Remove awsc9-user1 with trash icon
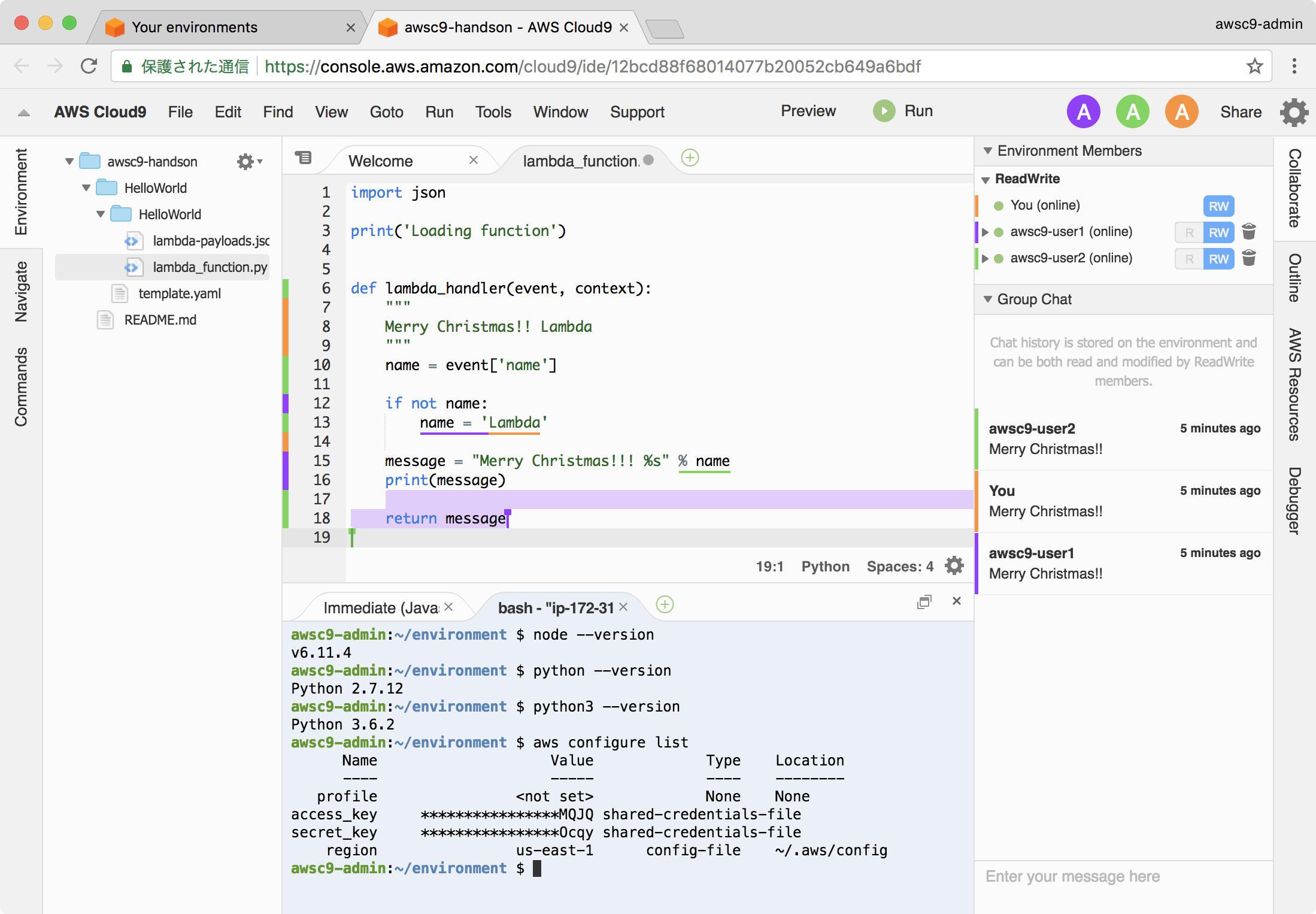1316x914 pixels. click(1249, 232)
